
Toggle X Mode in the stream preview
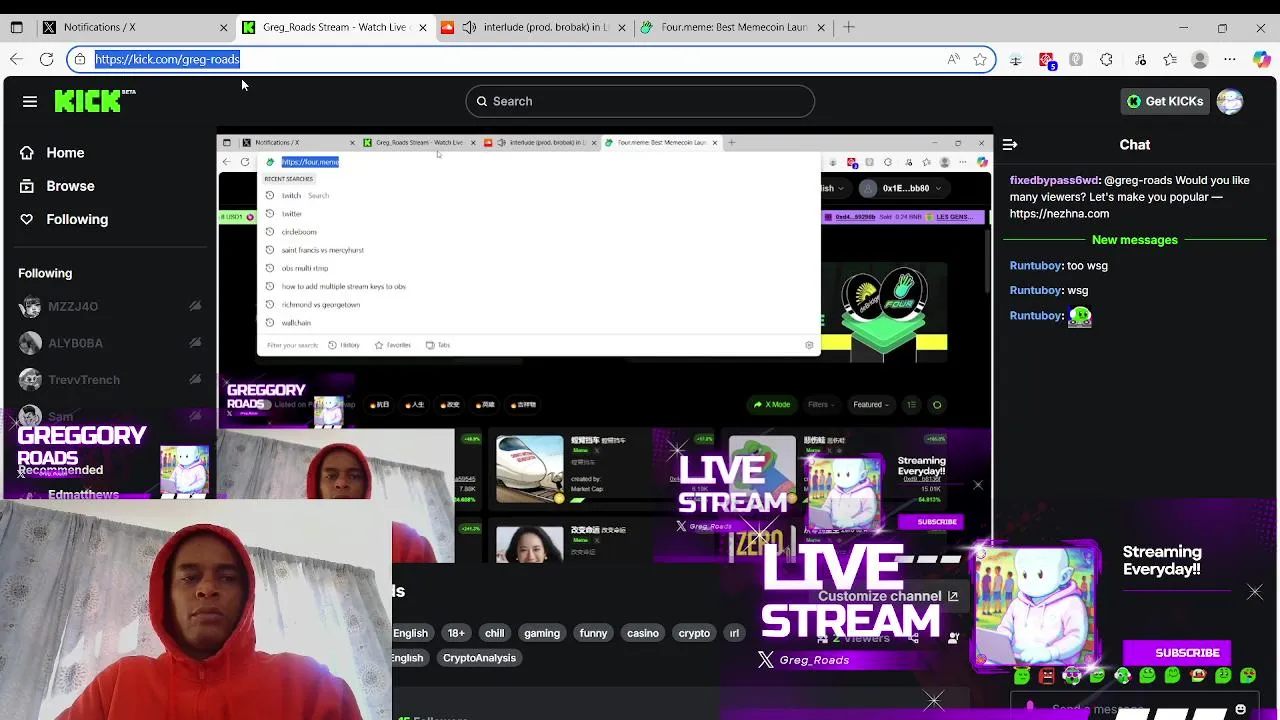click(773, 405)
